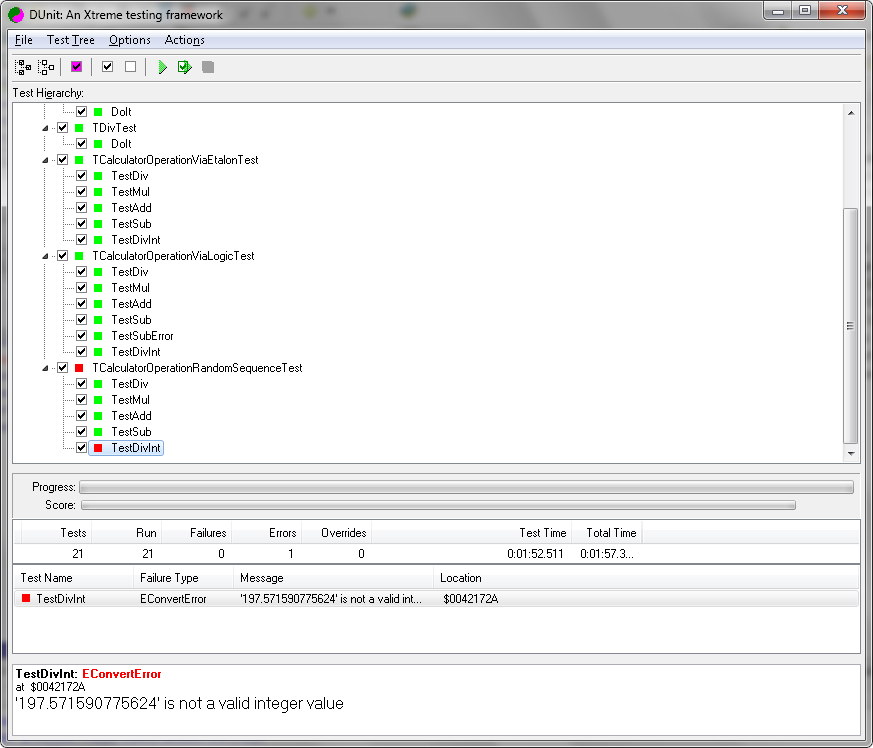The height and width of the screenshot is (748, 873).
Task: Uncheck the TestDivInt failing test checkbox
Action: [x=81, y=448]
